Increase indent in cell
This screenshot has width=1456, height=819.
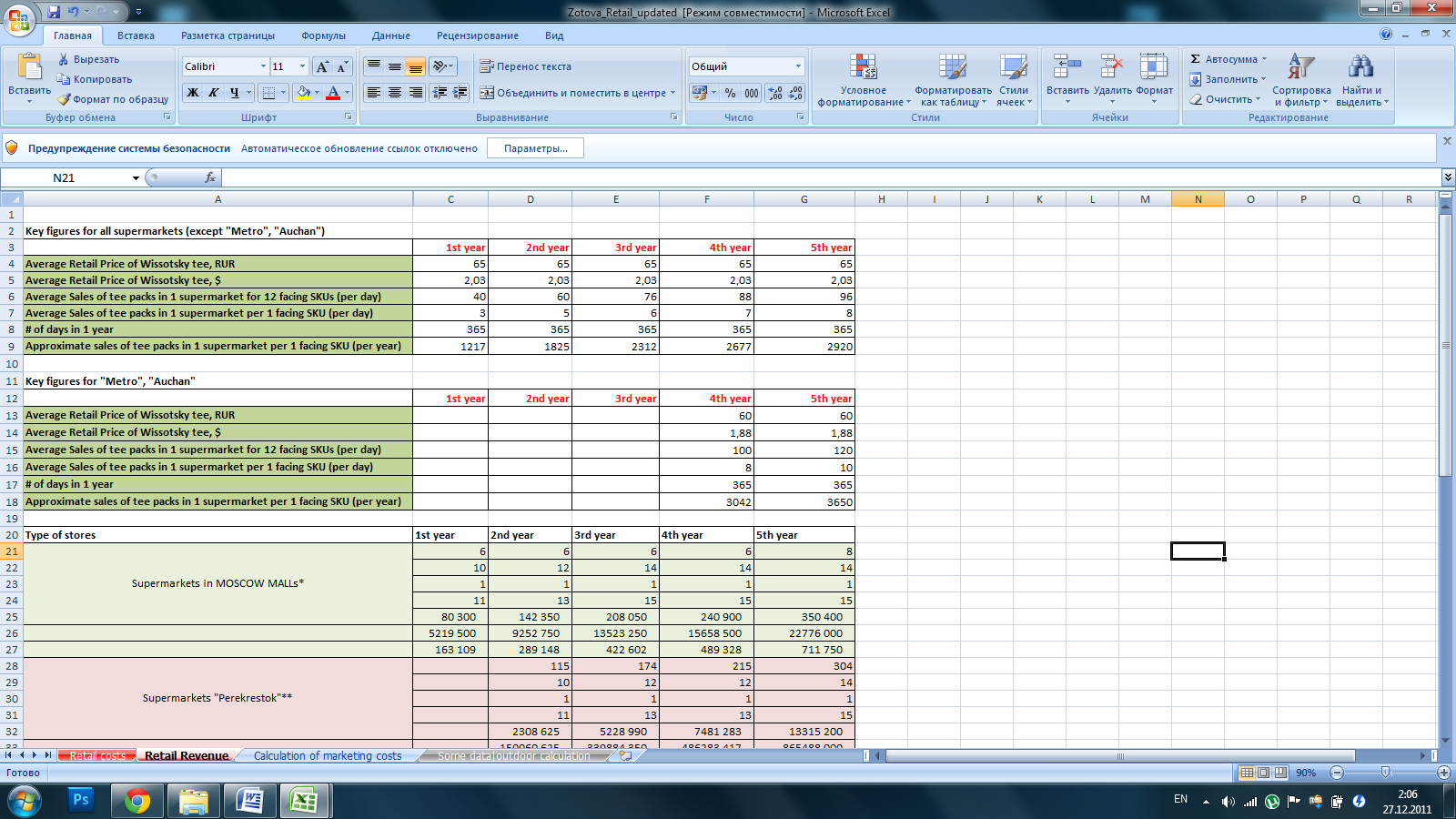click(x=460, y=93)
